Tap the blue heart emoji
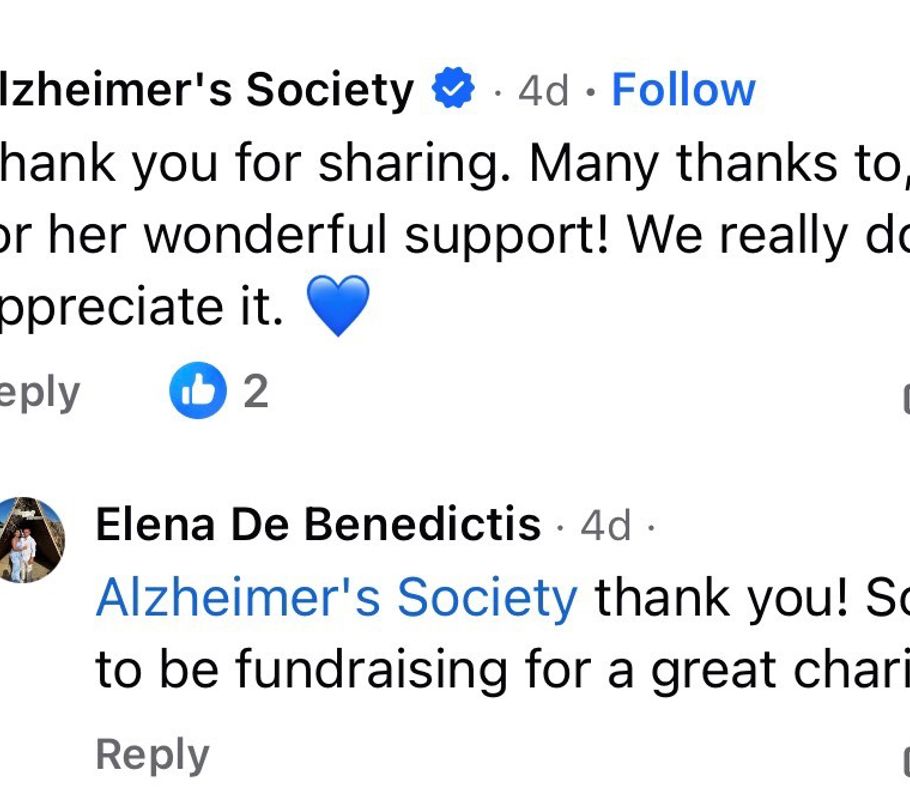 pyautogui.click(x=337, y=305)
